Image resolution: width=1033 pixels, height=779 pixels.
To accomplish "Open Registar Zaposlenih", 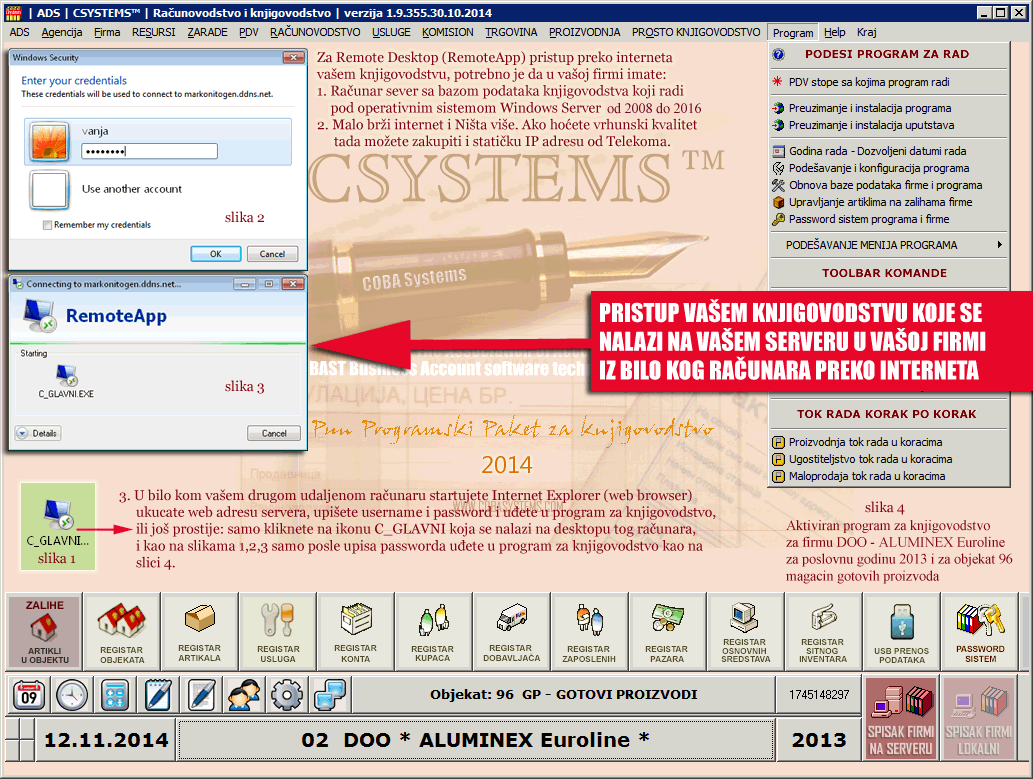I will [x=589, y=631].
